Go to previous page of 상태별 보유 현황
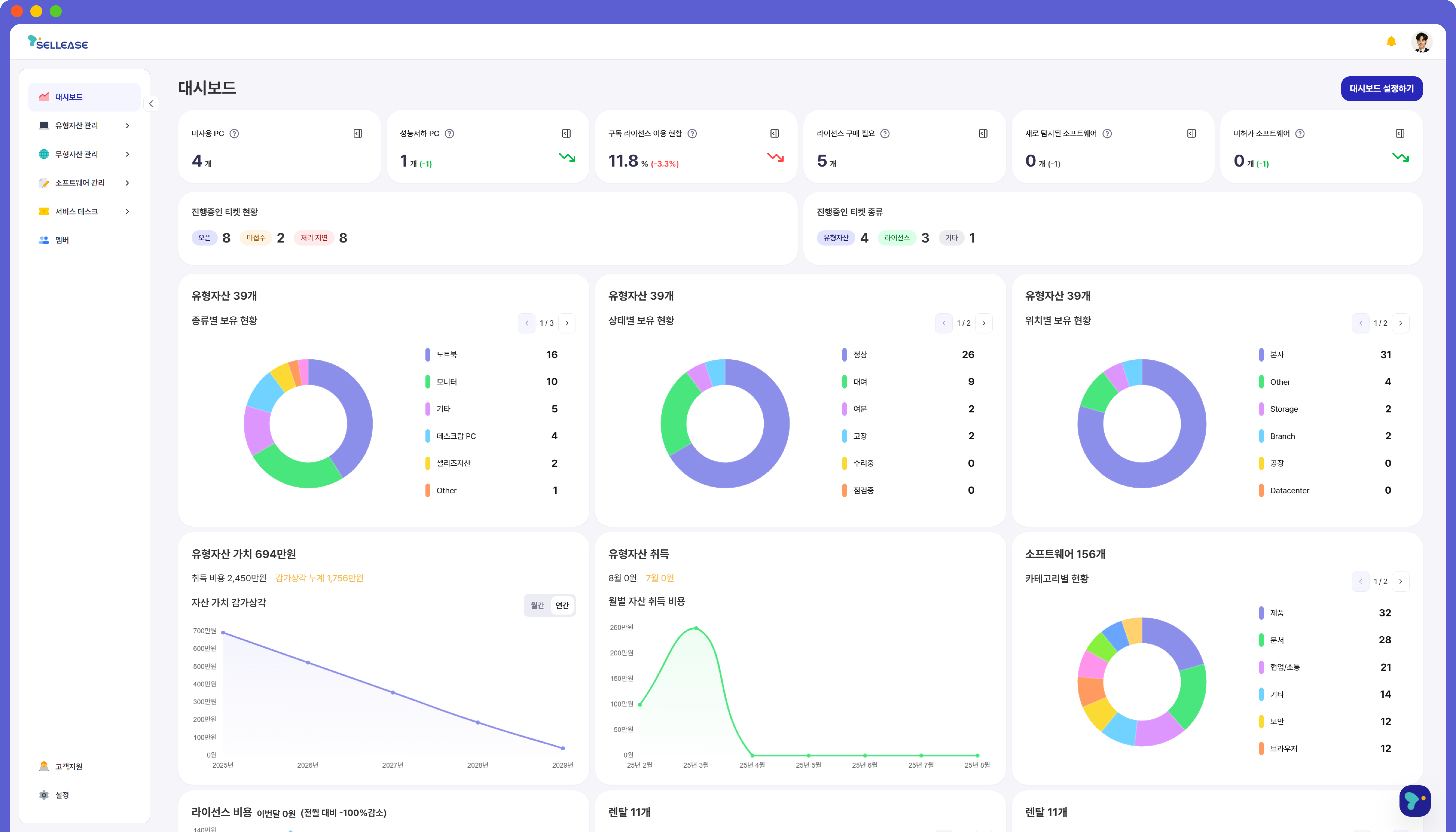 pyautogui.click(x=944, y=323)
